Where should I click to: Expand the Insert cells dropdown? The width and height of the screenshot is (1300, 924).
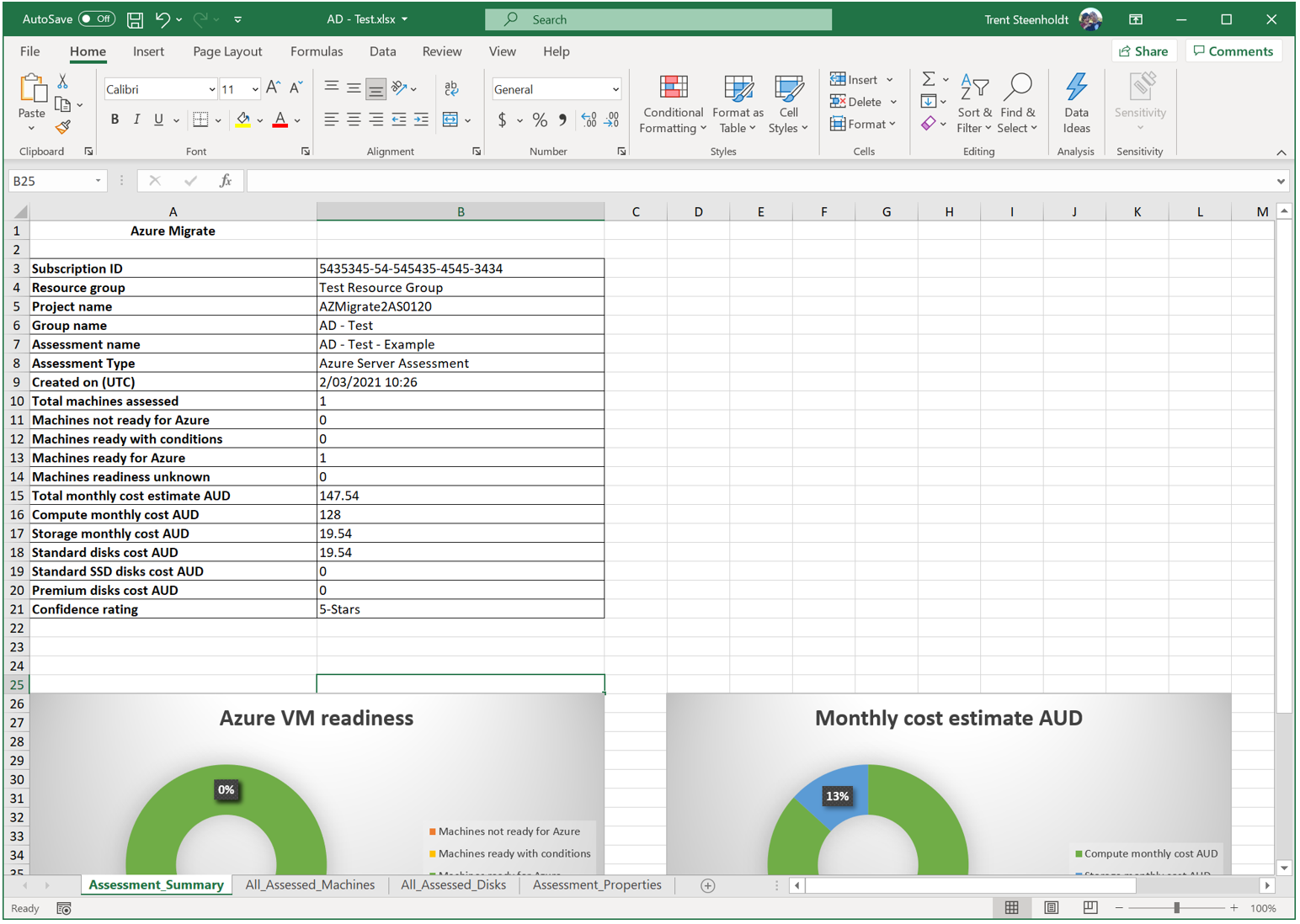(x=890, y=80)
